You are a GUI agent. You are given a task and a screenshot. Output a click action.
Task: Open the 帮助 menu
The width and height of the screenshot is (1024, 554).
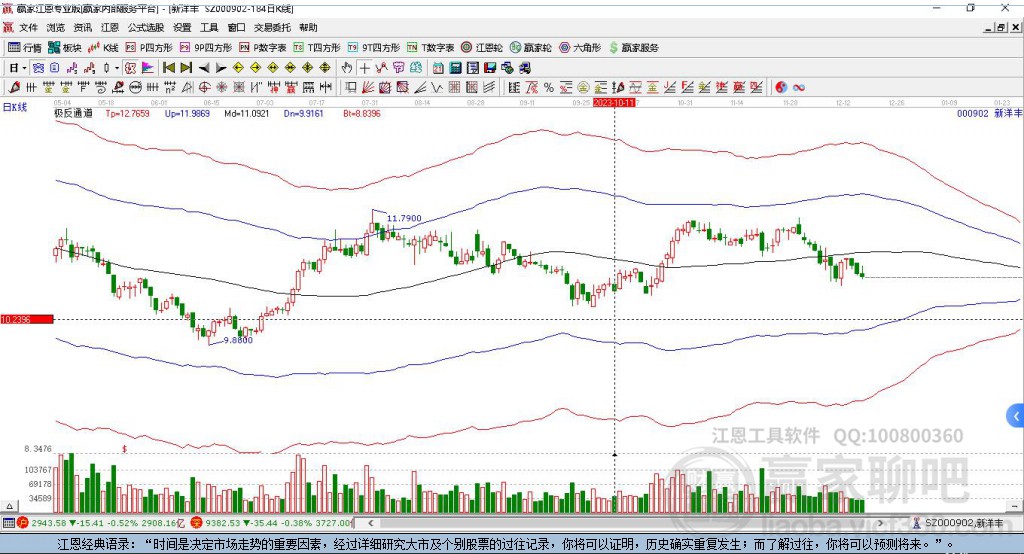click(x=308, y=27)
